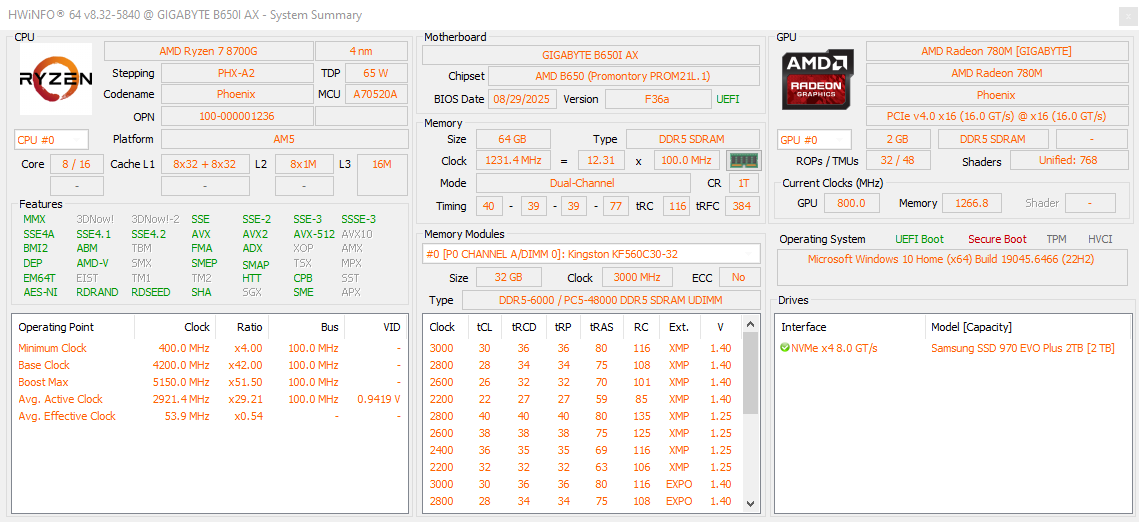
Task: Click the MCU value A70520A
Action: pos(376,94)
